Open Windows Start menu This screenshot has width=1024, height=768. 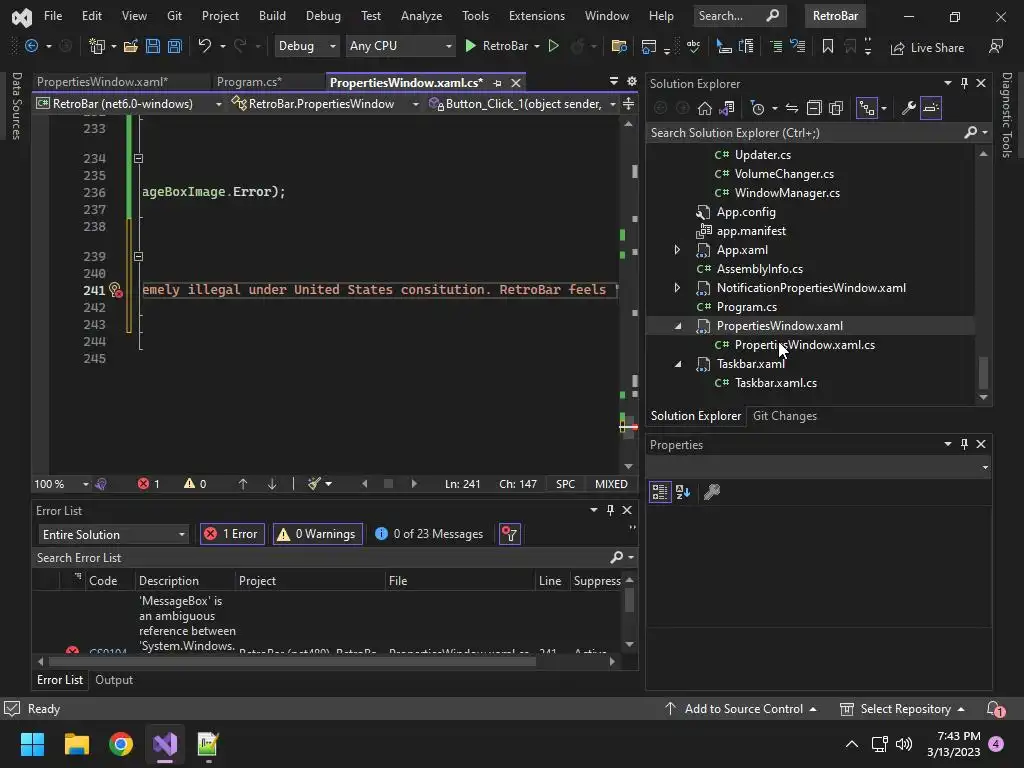pos(32,744)
